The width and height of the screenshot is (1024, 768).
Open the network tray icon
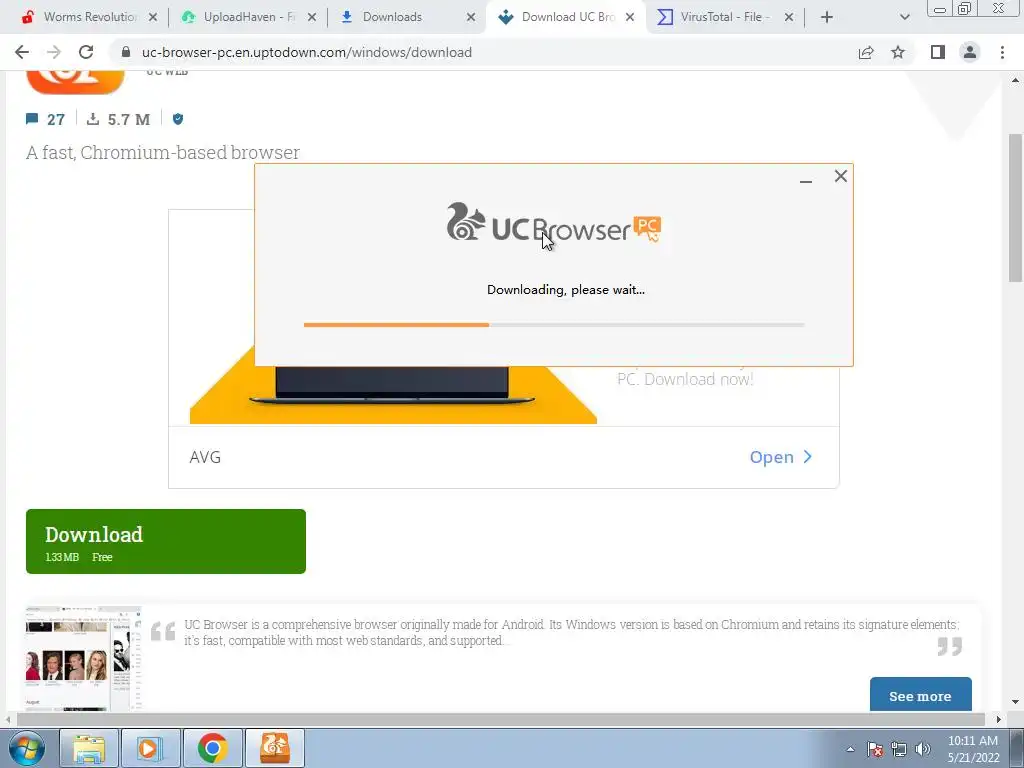coord(899,749)
